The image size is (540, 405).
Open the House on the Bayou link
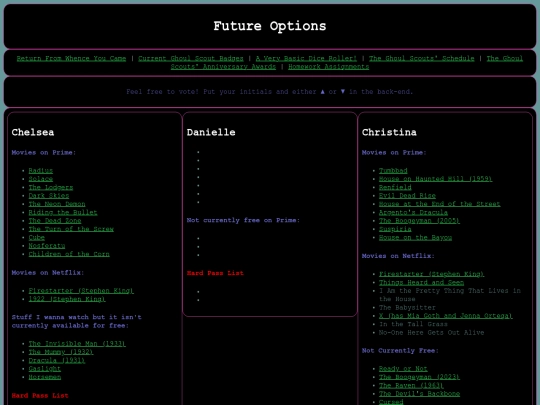click(415, 238)
